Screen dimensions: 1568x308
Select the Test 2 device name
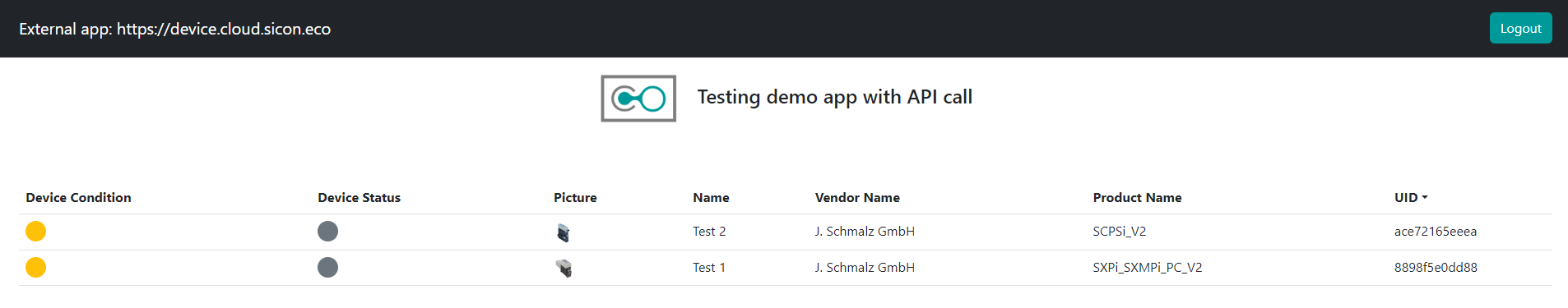[x=709, y=232]
